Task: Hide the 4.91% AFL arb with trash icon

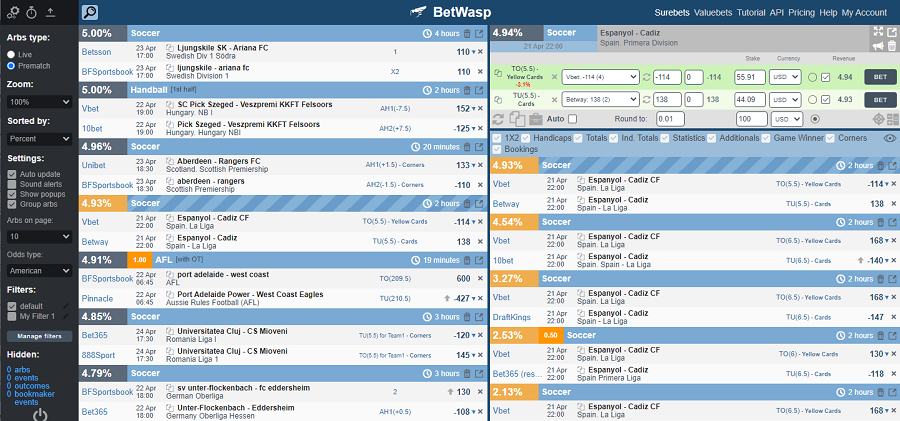Action: pos(467,260)
